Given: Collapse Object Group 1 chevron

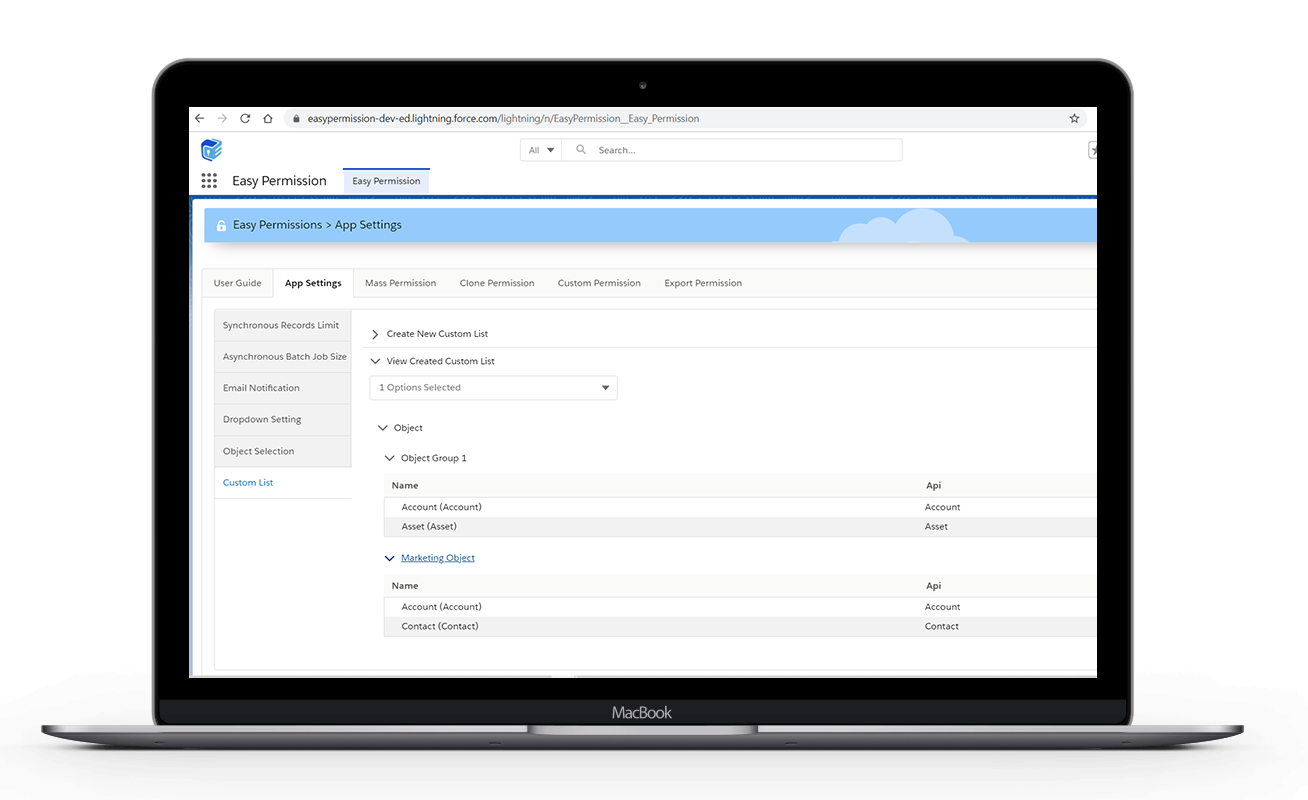Looking at the screenshot, I should [x=390, y=458].
